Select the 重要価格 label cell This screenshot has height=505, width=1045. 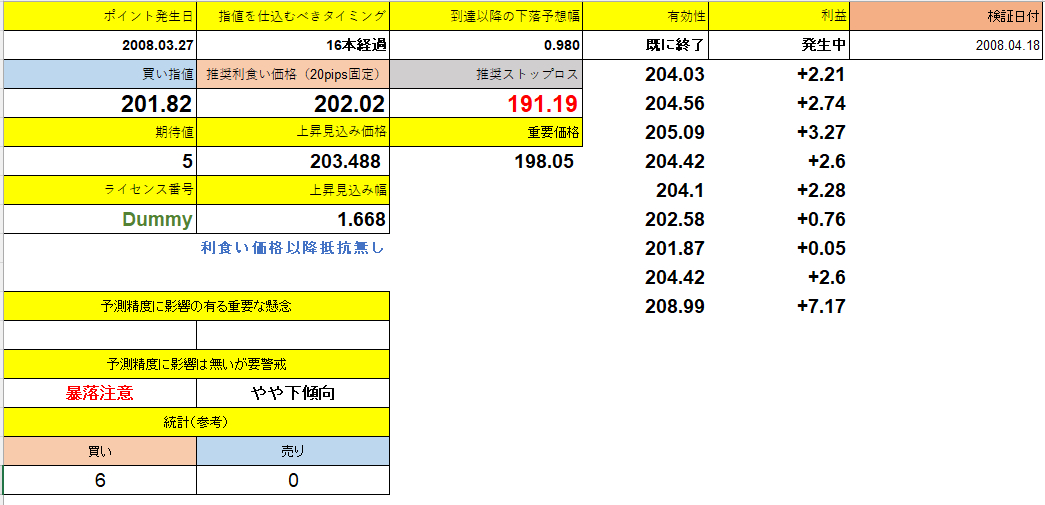(x=486, y=132)
